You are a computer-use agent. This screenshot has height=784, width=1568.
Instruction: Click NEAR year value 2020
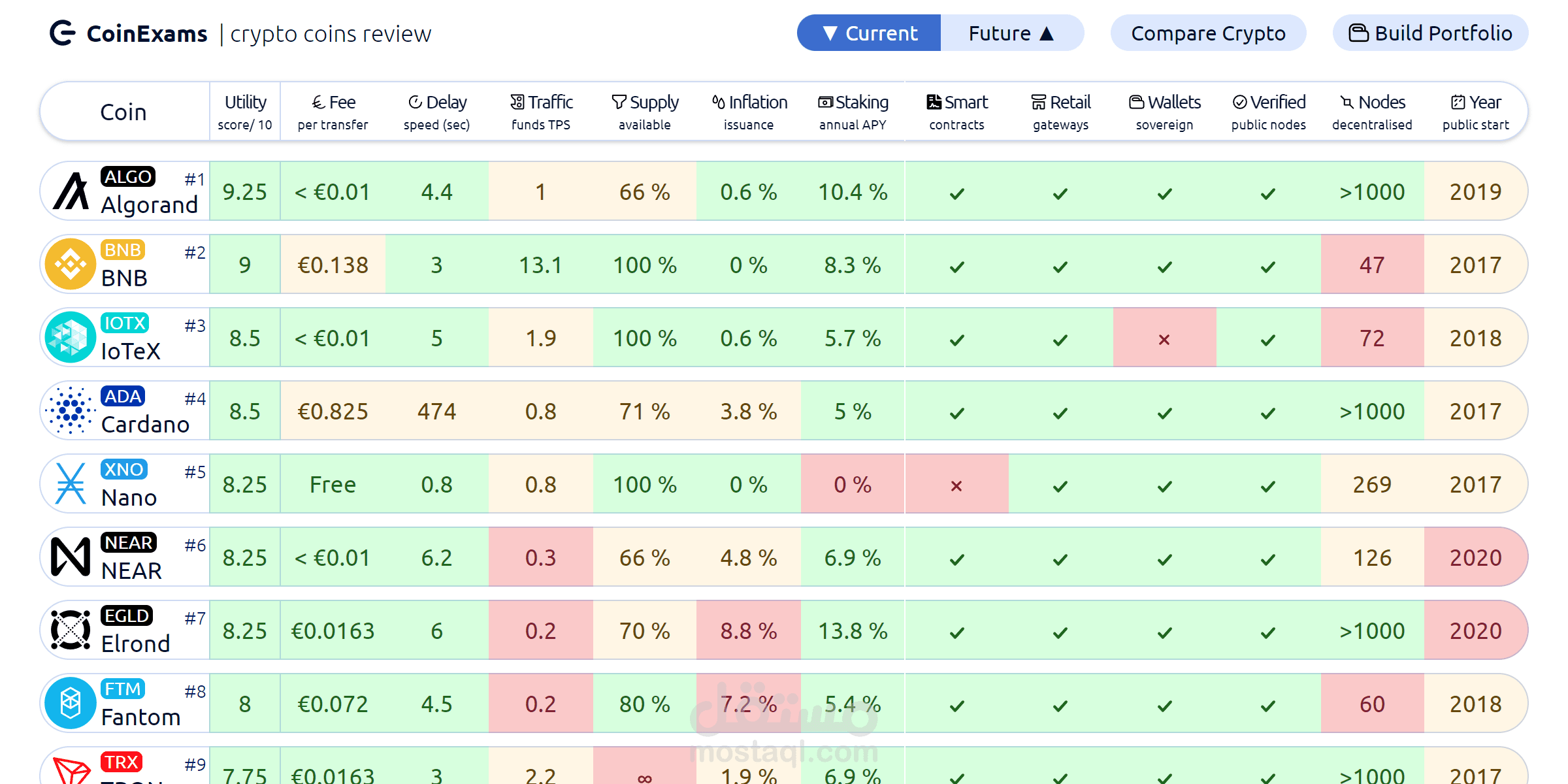tap(1476, 557)
